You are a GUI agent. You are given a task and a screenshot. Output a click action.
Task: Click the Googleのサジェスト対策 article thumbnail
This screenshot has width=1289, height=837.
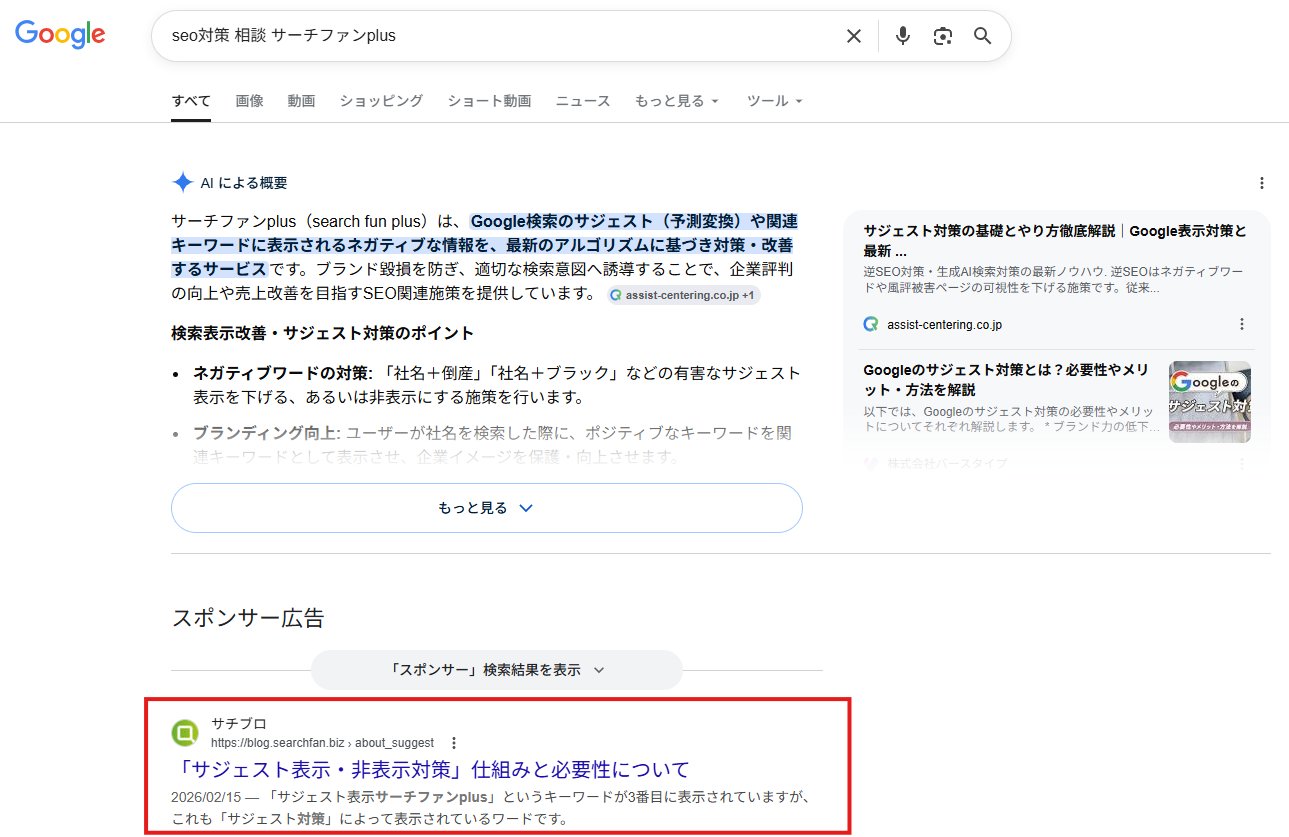coord(1209,400)
